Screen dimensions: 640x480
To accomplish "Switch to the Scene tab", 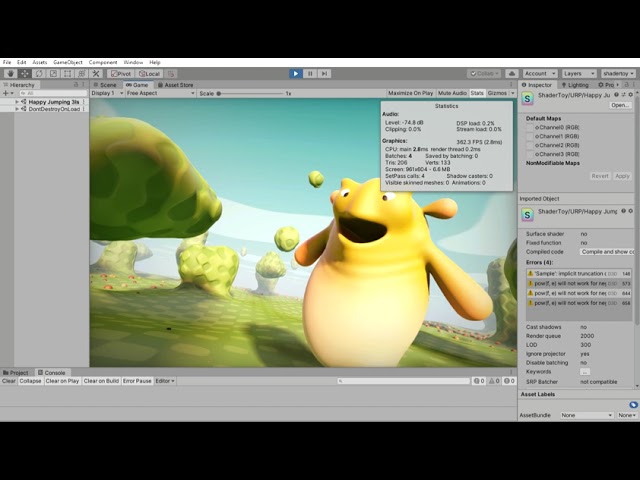I will 105,85.
